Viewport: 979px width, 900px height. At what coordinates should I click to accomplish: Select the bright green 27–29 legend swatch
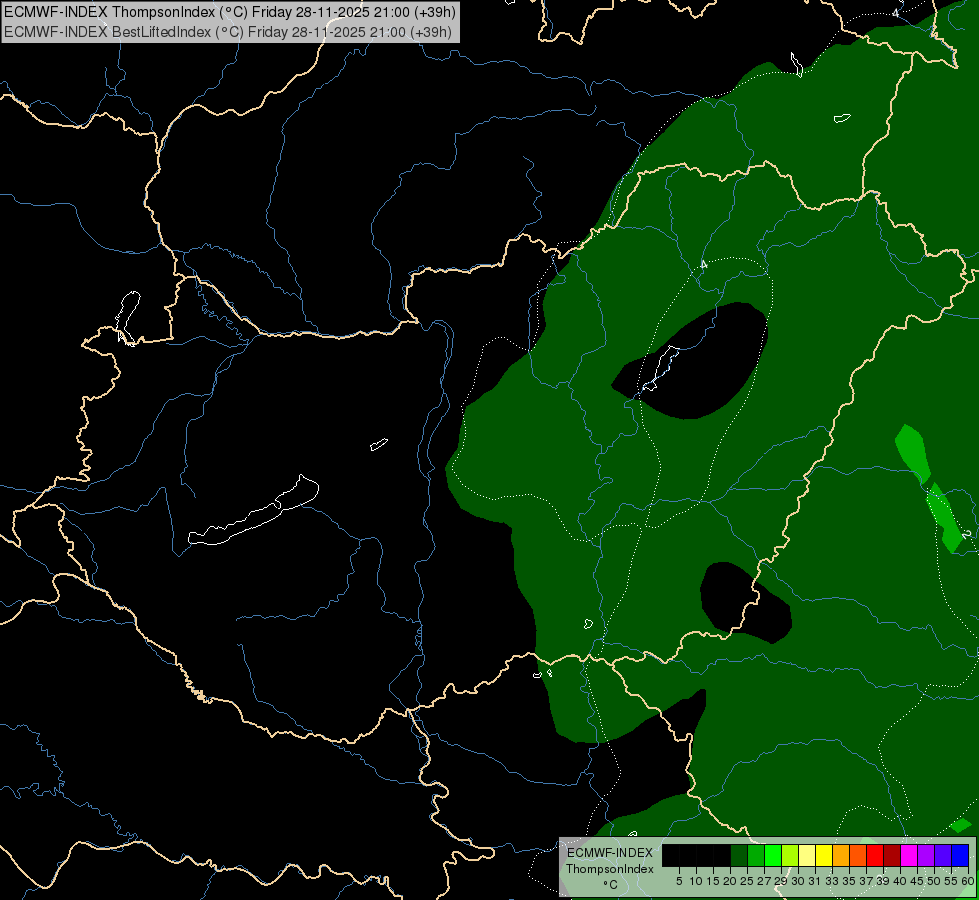(x=773, y=855)
